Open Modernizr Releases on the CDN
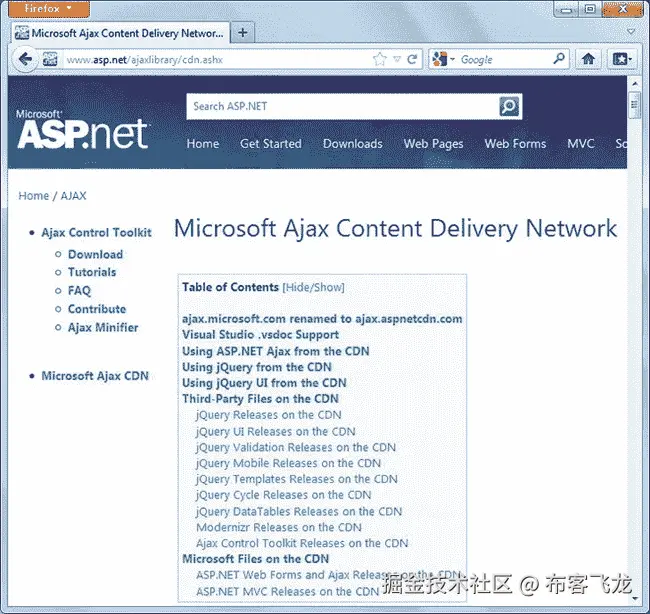Viewport: 650px width, 614px height. [x=279, y=527]
